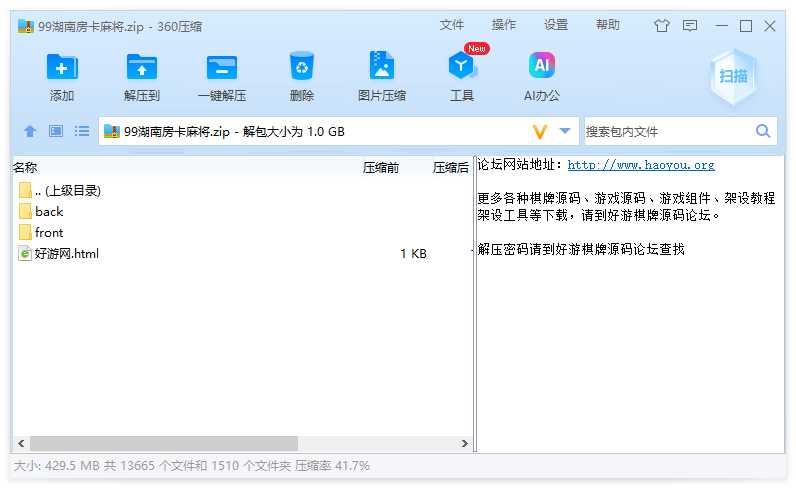The width and height of the screenshot is (796, 488).
Task: Open the http://www.haoyou.org link
Action: (x=641, y=165)
